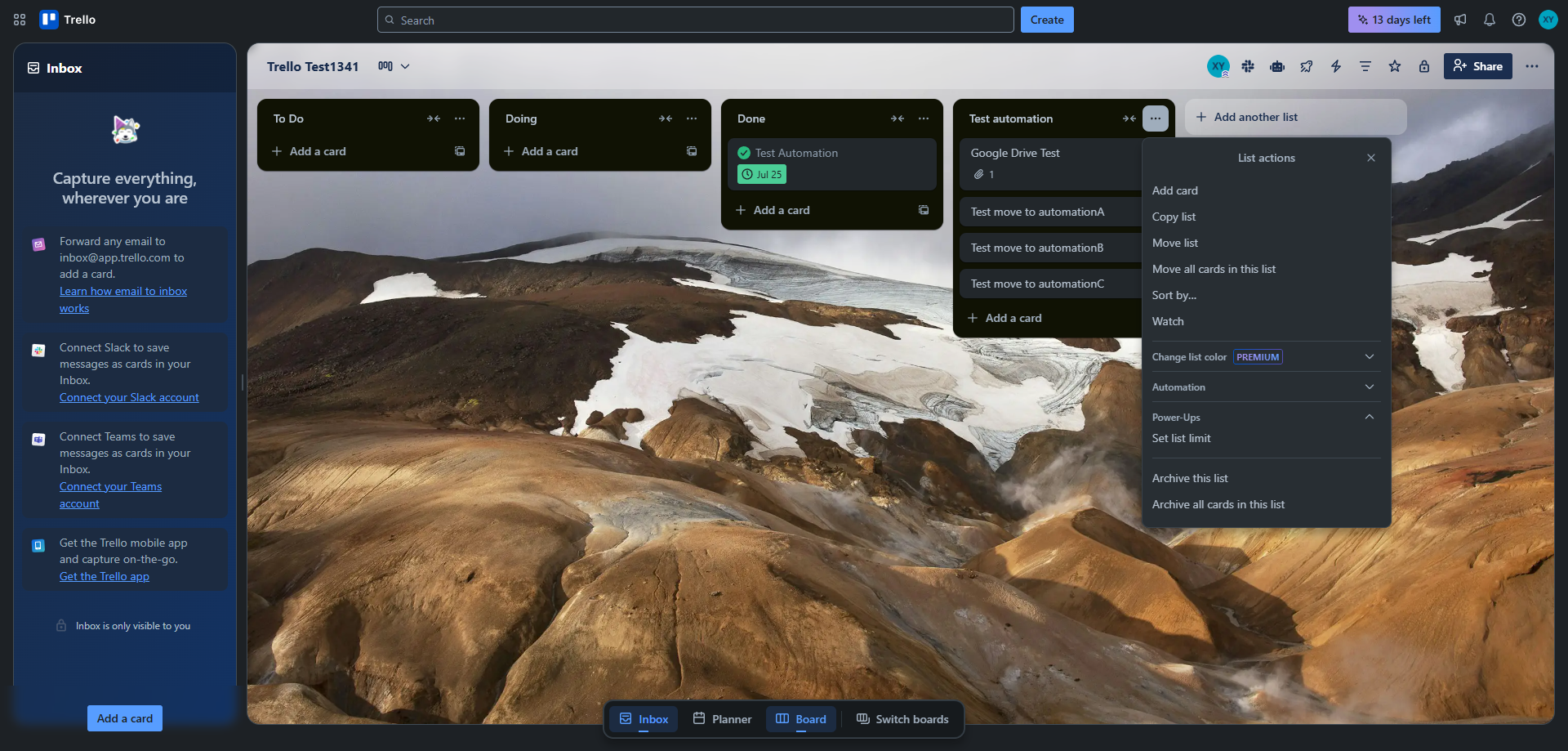Click the 13 days left trial button
The image size is (1568, 751).
pyautogui.click(x=1394, y=20)
